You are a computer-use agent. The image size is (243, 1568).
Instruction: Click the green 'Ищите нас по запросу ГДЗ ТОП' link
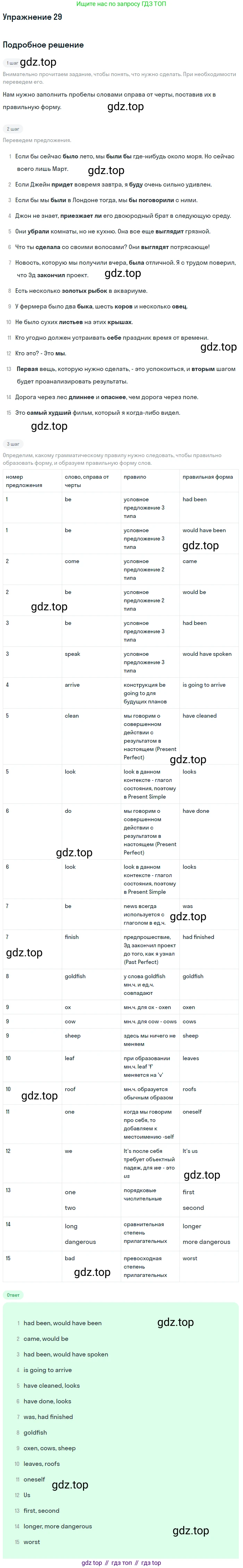(x=121, y=4)
